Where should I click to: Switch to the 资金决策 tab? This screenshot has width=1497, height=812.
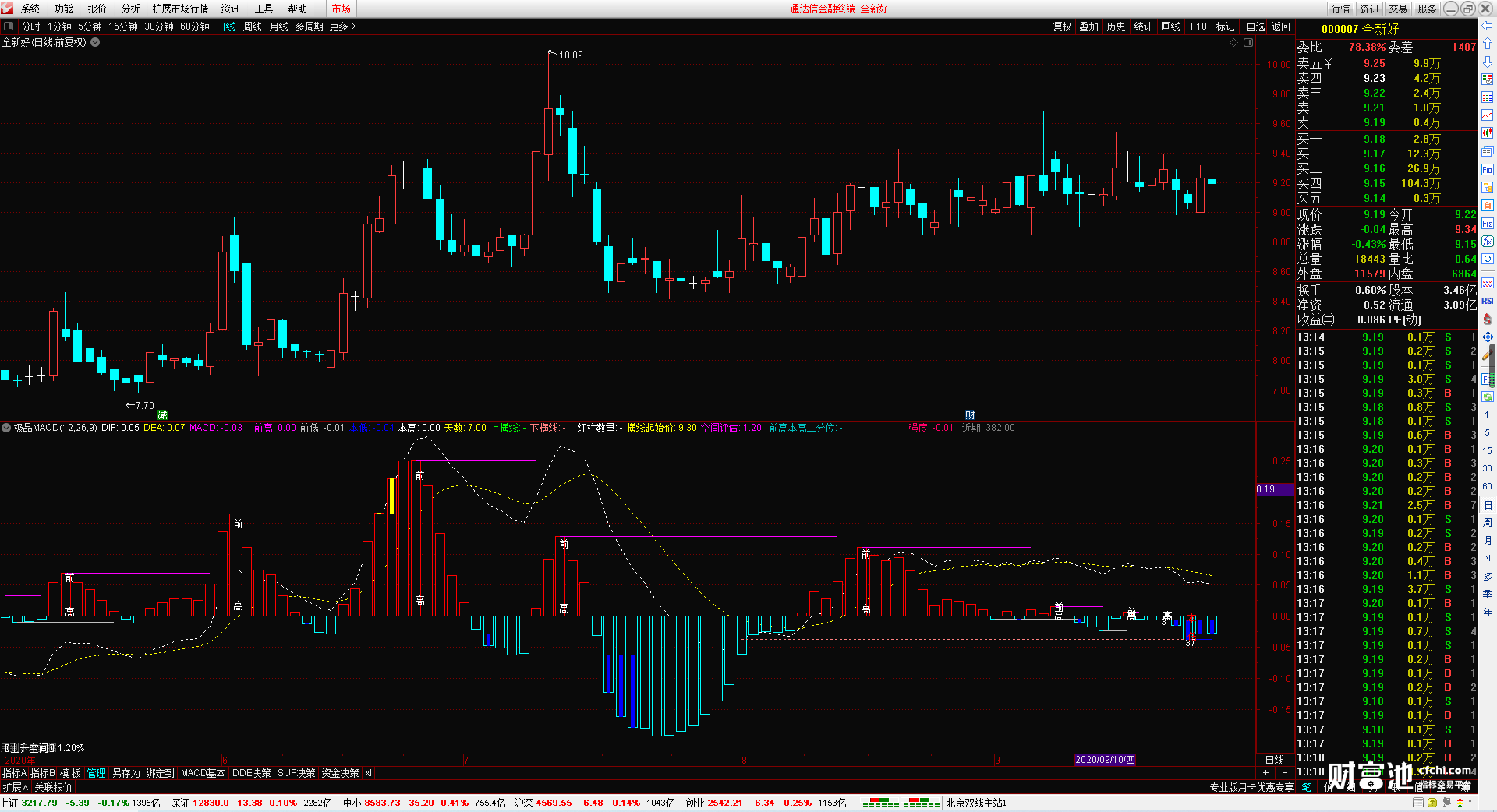coord(340,773)
